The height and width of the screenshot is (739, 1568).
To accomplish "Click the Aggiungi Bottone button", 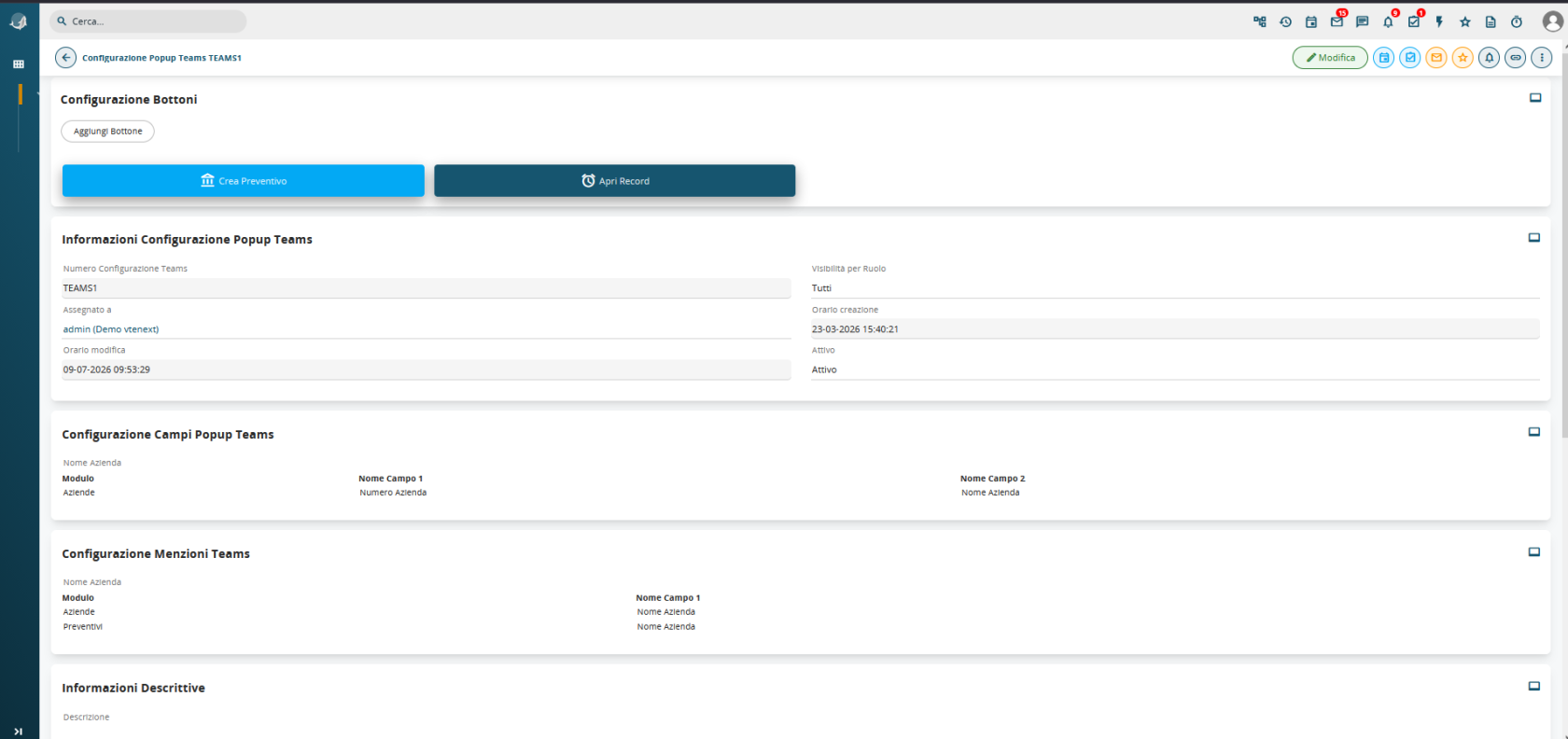I will click(108, 132).
